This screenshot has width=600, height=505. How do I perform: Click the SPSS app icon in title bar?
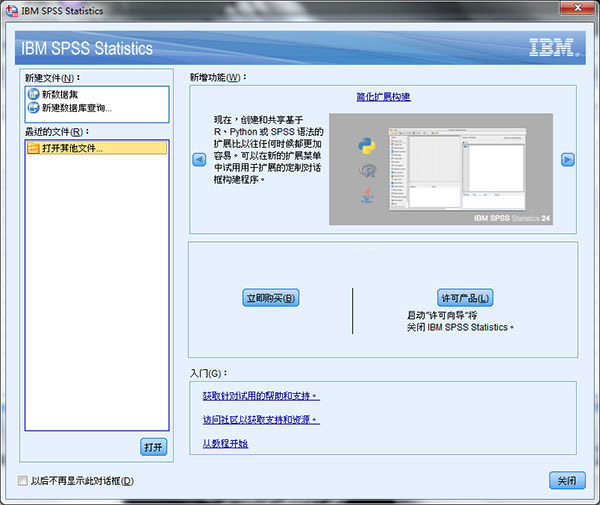click(12, 10)
